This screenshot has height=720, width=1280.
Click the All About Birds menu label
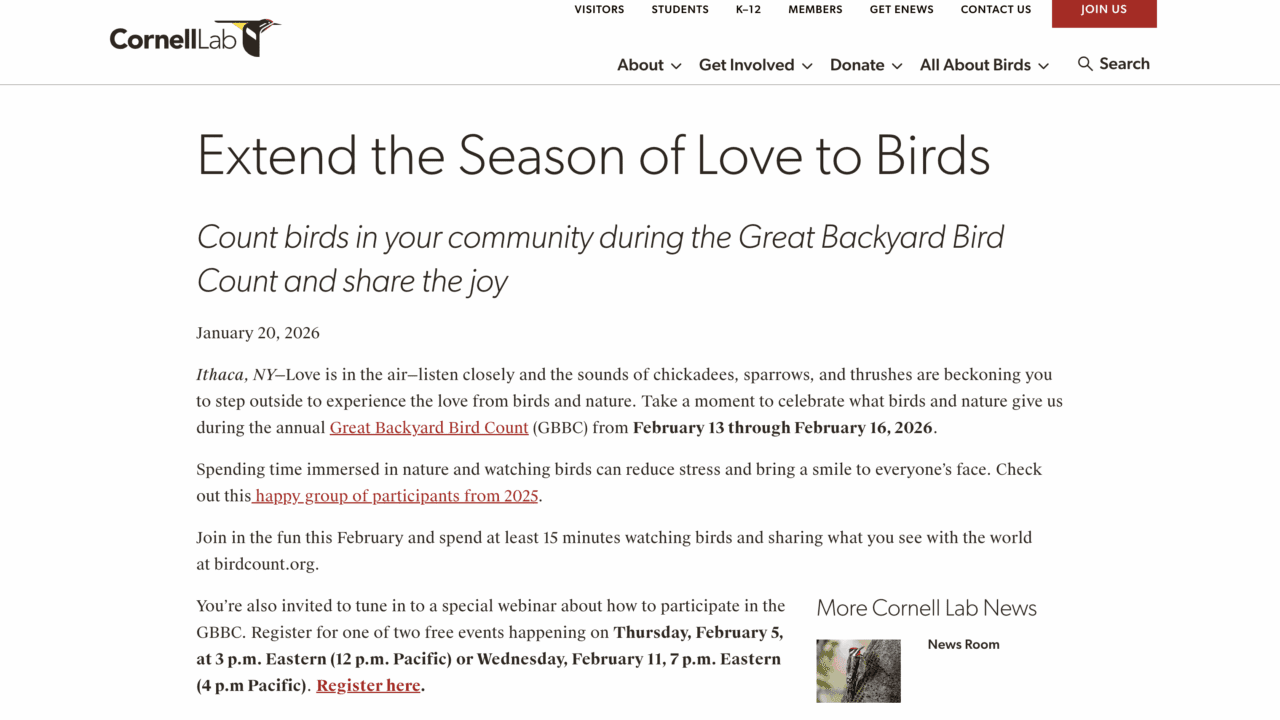pyautogui.click(x=975, y=65)
